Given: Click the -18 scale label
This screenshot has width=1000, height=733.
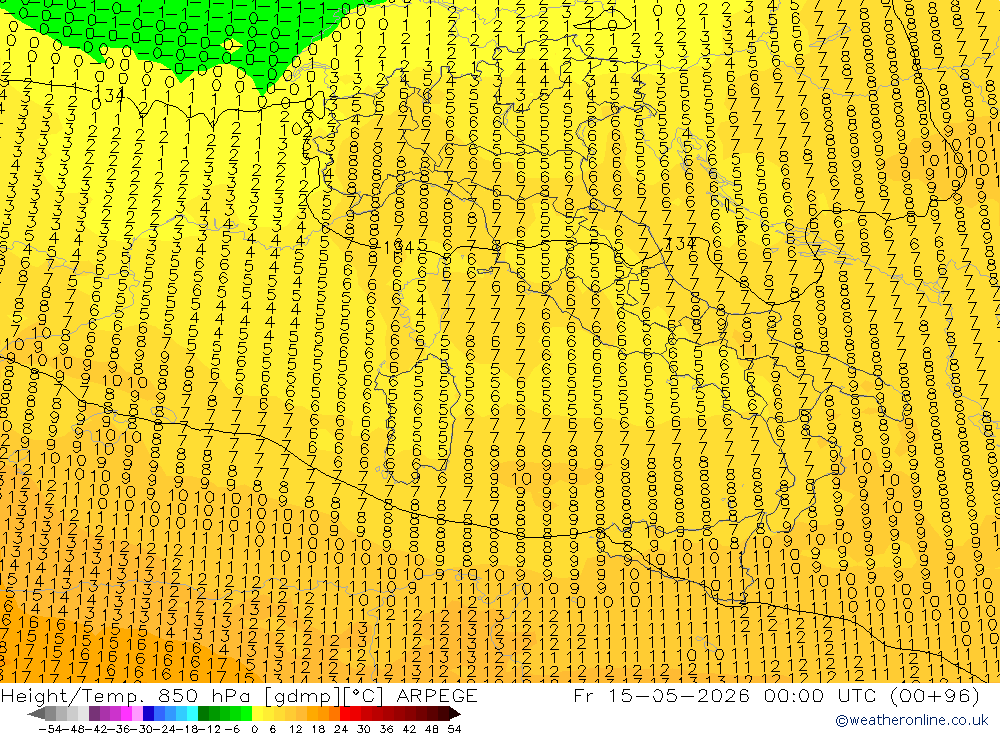Looking at the screenshot, I should pos(188,729).
